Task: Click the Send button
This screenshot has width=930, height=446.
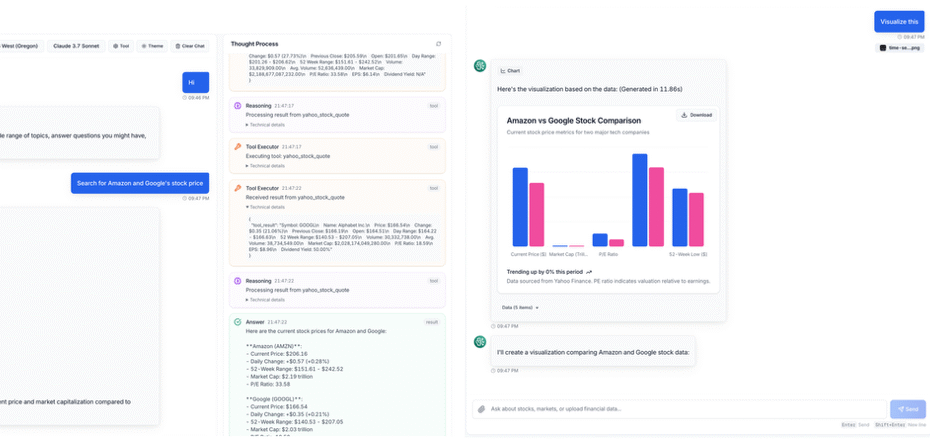Action: click(x=907, y=409)
